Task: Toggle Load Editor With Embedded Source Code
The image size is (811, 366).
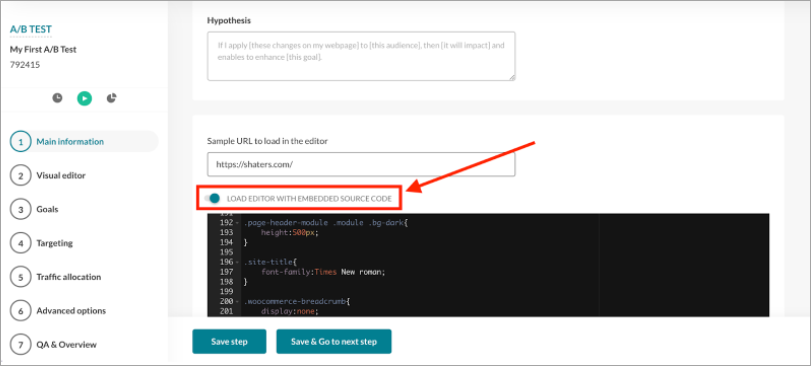Action: point(213,198)
